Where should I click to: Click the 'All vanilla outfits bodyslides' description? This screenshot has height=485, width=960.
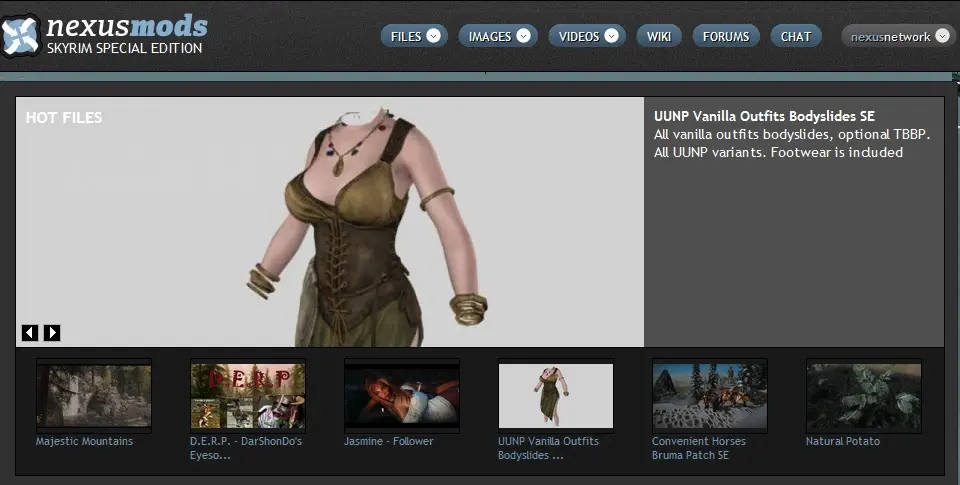(792, 143)
